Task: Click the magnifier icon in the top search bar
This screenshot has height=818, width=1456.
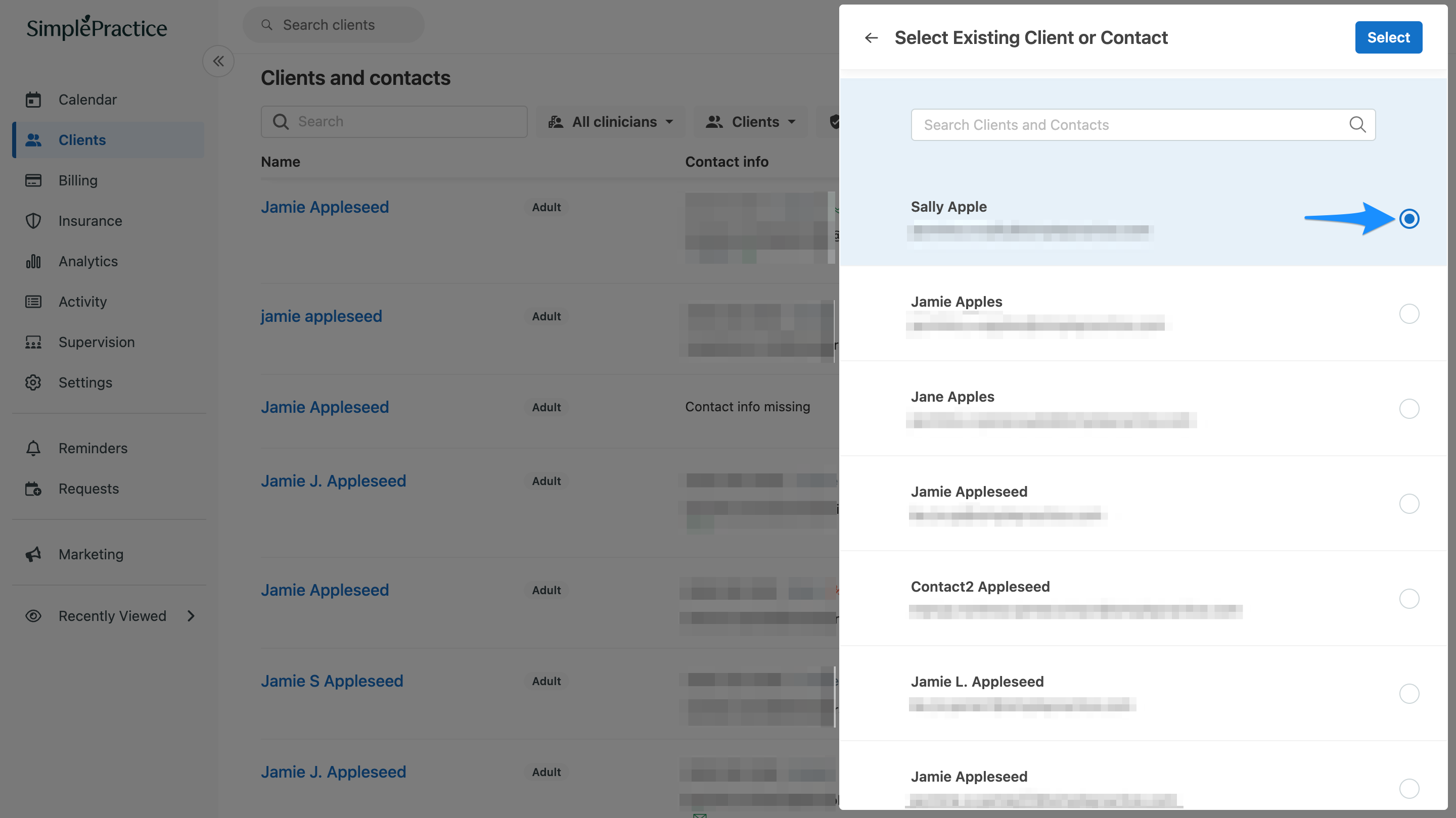Action: point(267,25)
